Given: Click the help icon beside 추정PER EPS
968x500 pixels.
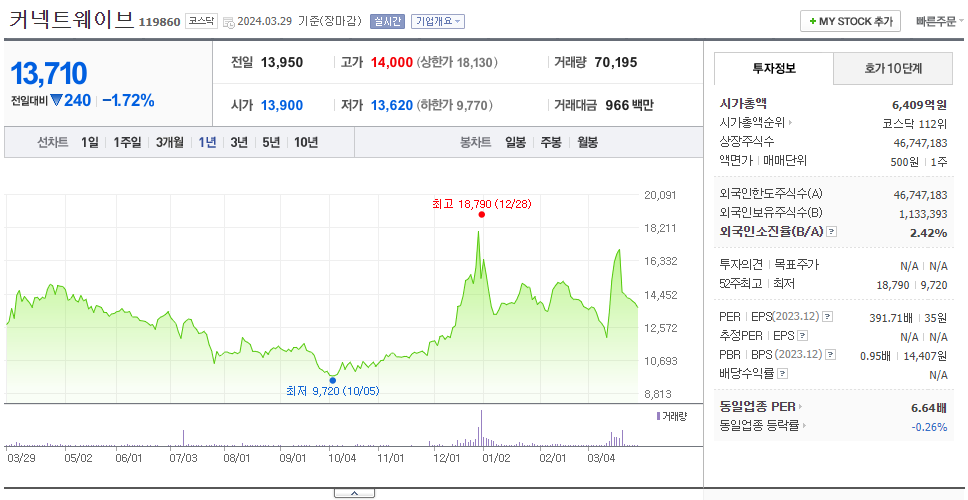Looking at the screenshot, I should (x=802, y=336).
